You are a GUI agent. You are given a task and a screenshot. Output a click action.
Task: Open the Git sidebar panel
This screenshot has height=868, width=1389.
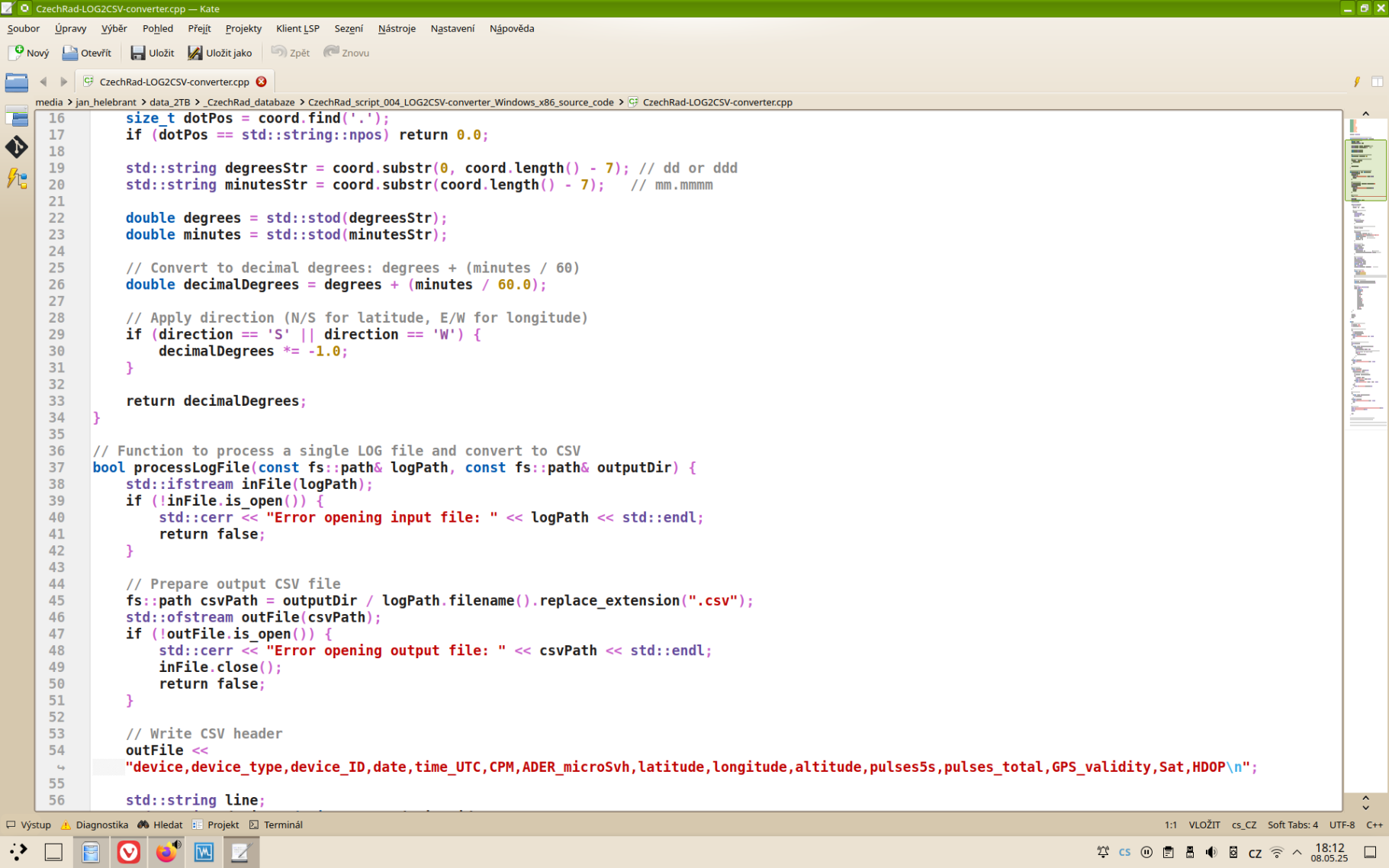tap(16, 146)
